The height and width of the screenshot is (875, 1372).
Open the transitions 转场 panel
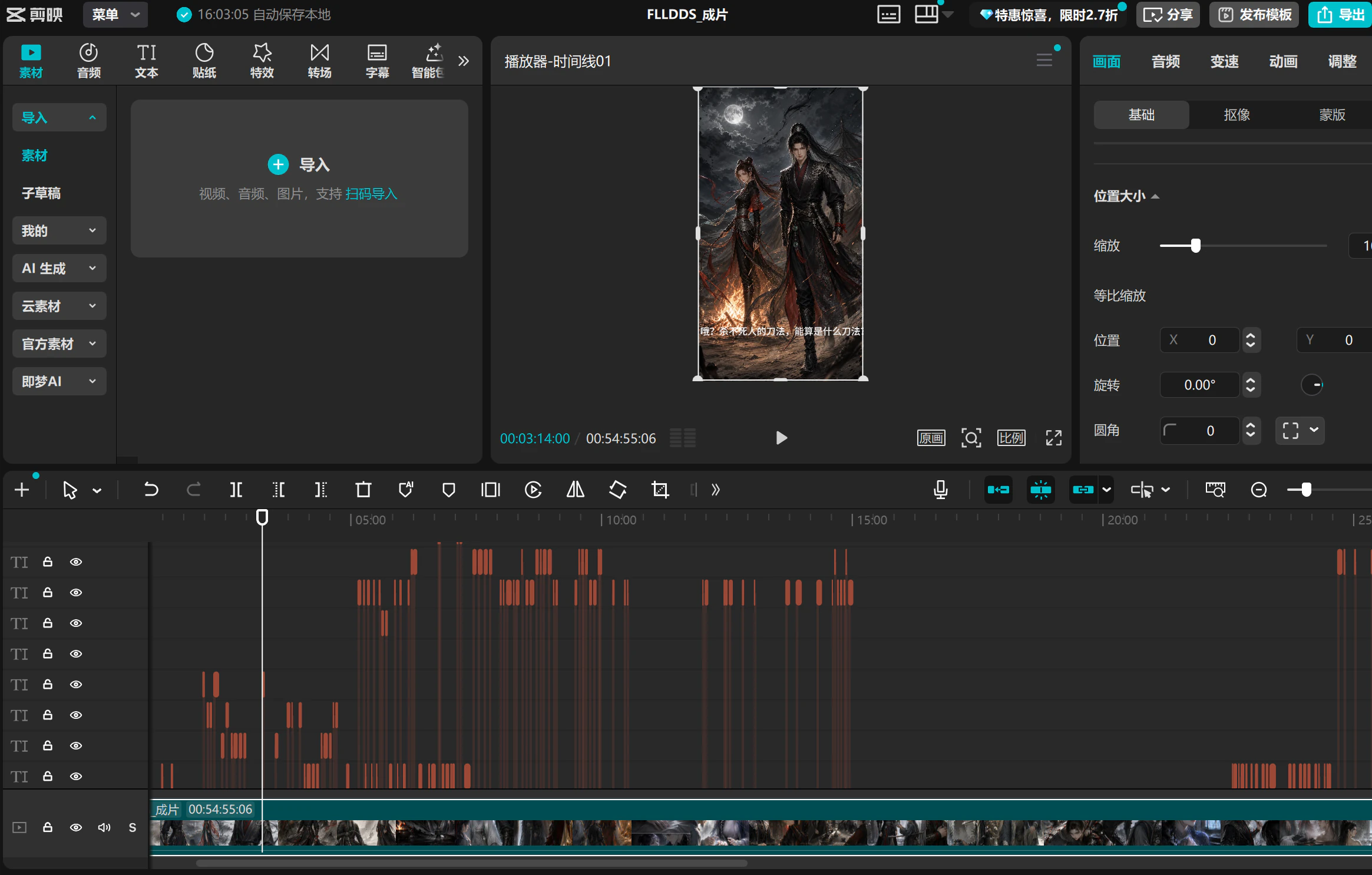tap(320, 61)
